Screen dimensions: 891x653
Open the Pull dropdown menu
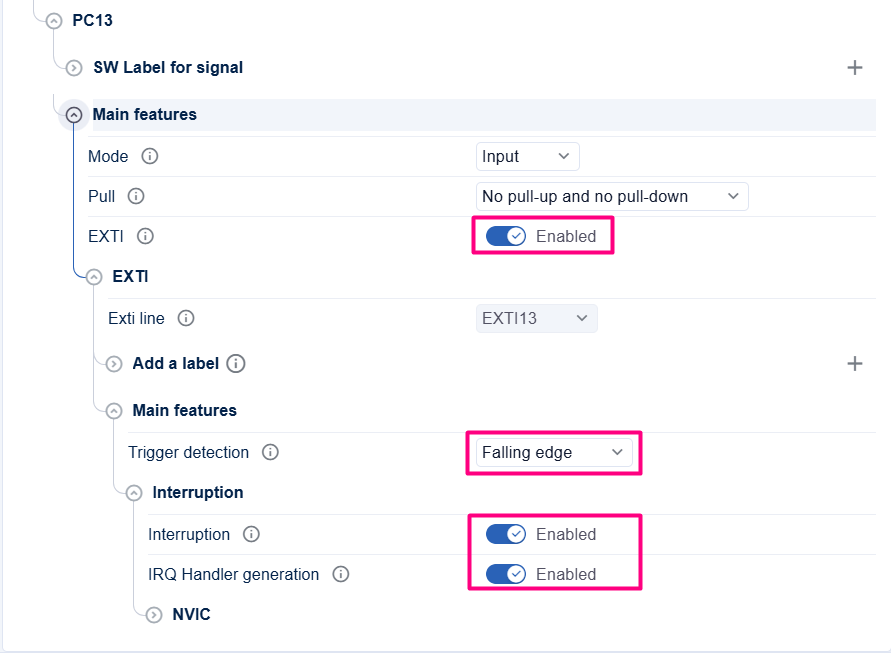pos(612,196)
